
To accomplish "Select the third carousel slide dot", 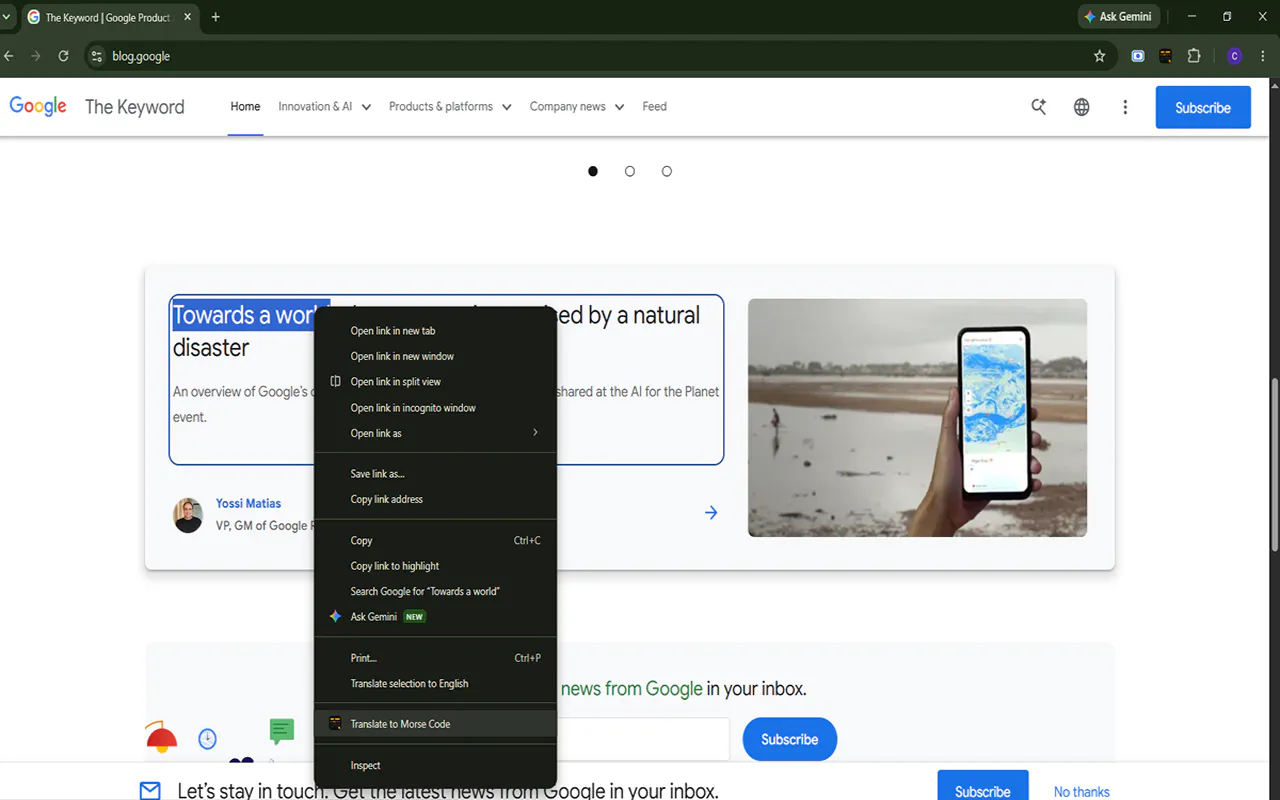I will [x=667, y=171].
